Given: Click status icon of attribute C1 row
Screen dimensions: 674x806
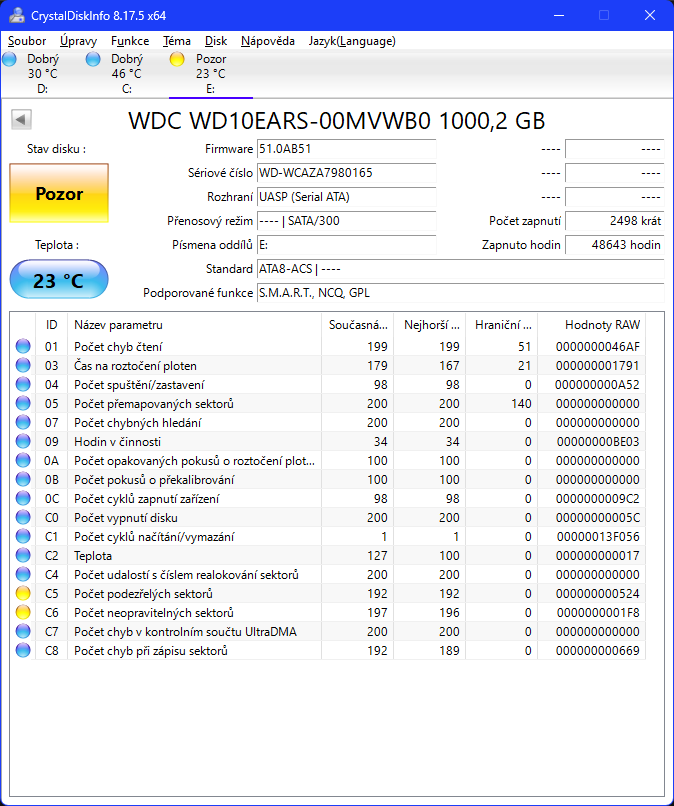Looking at the screenshot, I should pos(23,537).
